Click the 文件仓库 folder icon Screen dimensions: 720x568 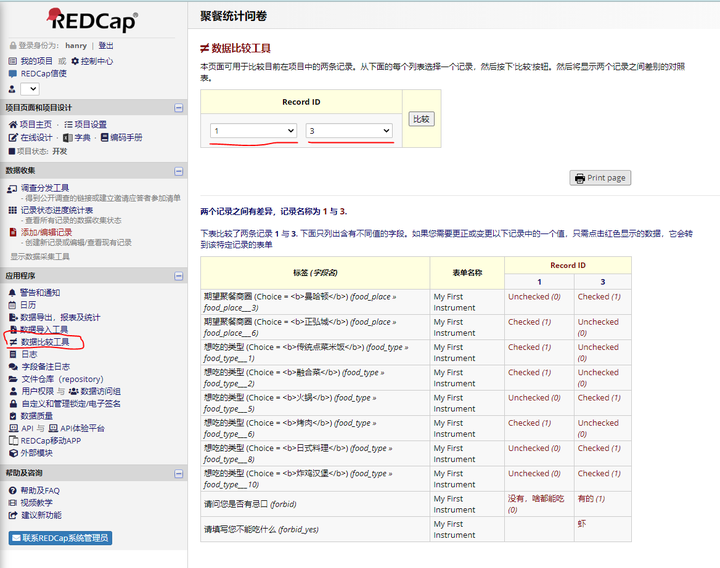13,379
